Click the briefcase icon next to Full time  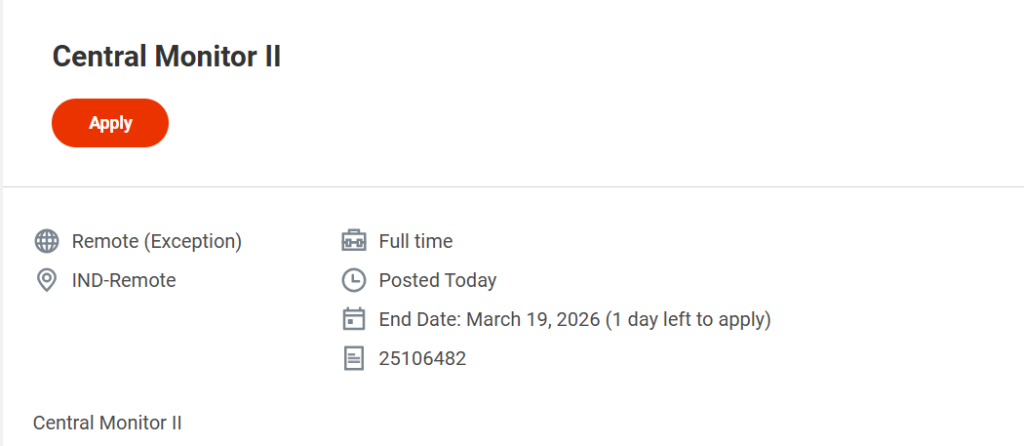353,241
